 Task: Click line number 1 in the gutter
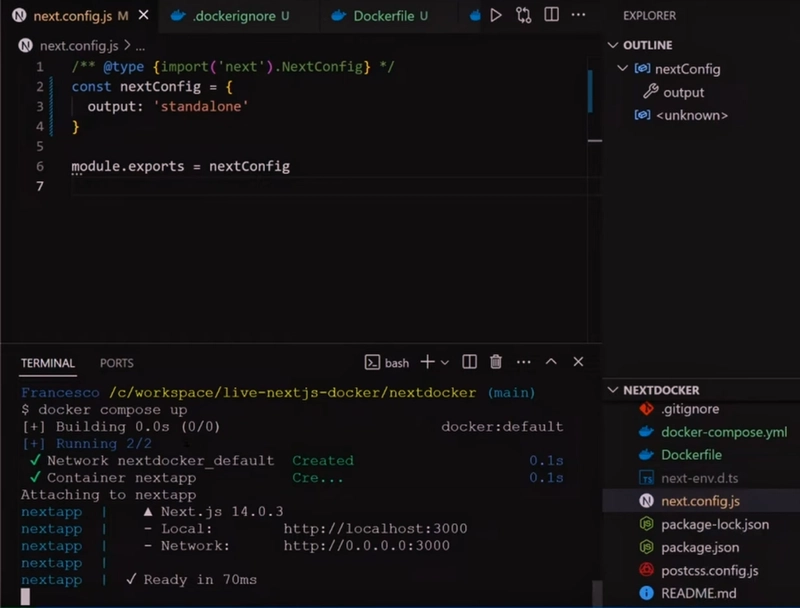point(40,67)
